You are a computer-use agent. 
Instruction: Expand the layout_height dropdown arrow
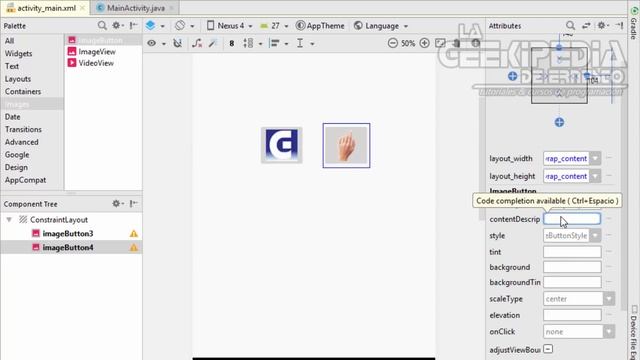tap(595, 176)
